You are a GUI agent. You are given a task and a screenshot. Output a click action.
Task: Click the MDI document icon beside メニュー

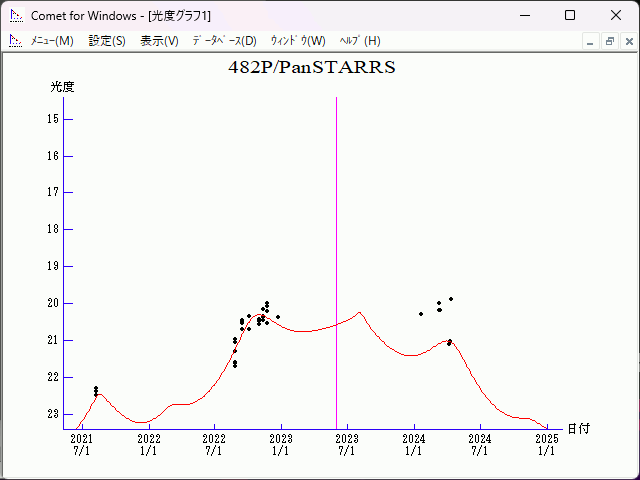point(15,41)
